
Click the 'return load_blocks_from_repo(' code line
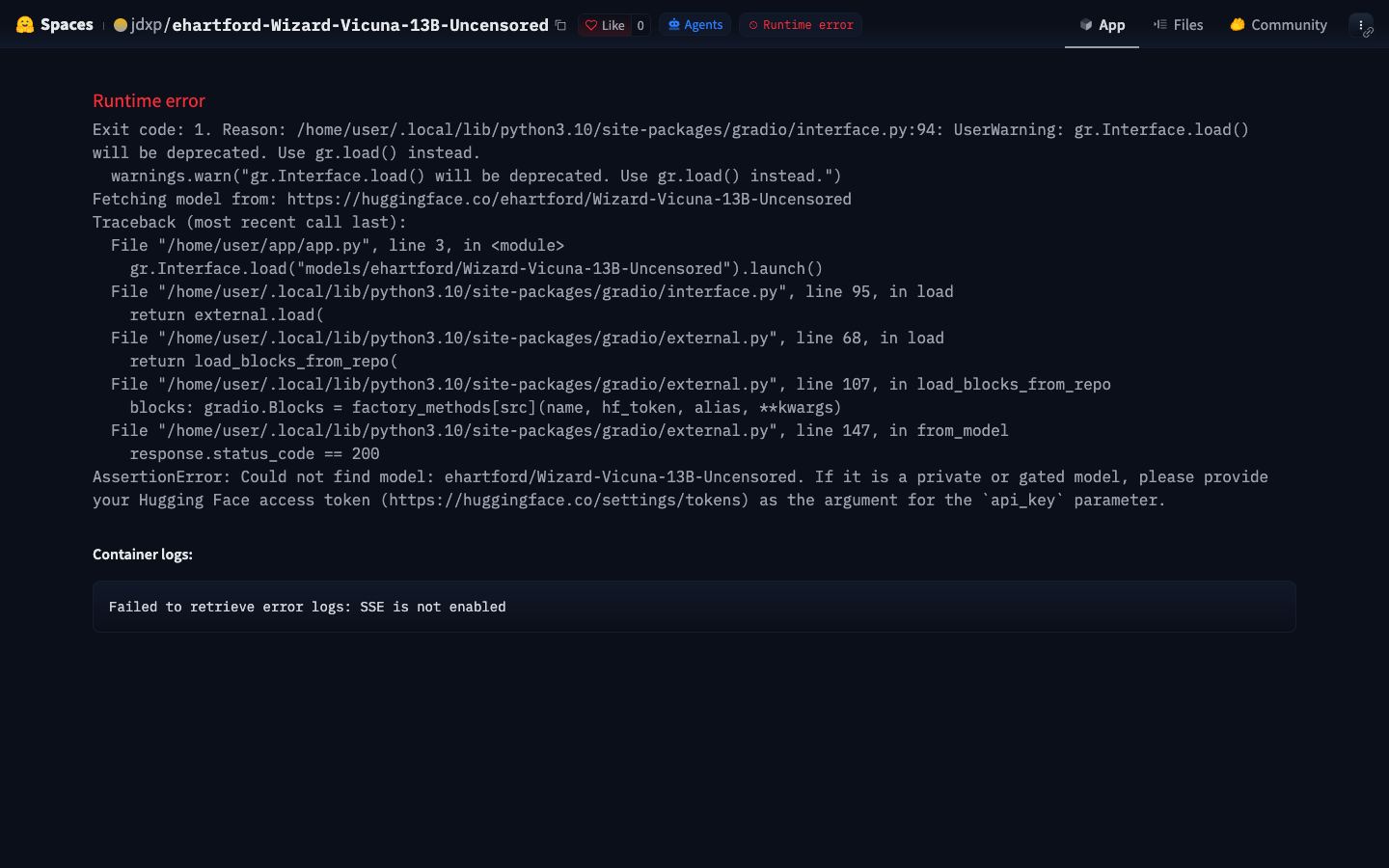(x=263, y=361)
